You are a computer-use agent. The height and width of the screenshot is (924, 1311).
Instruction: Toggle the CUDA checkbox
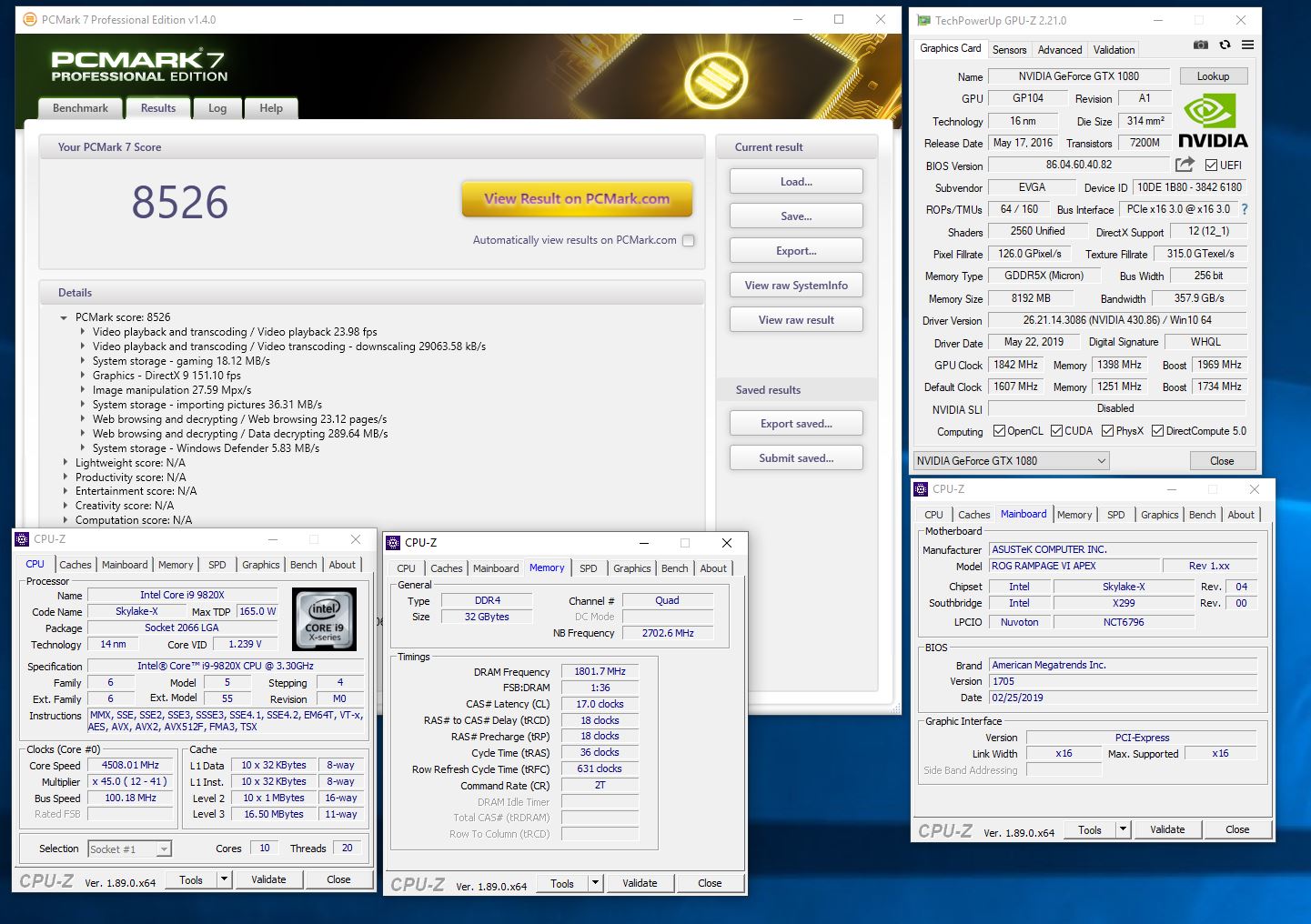tap(1056, 431)
